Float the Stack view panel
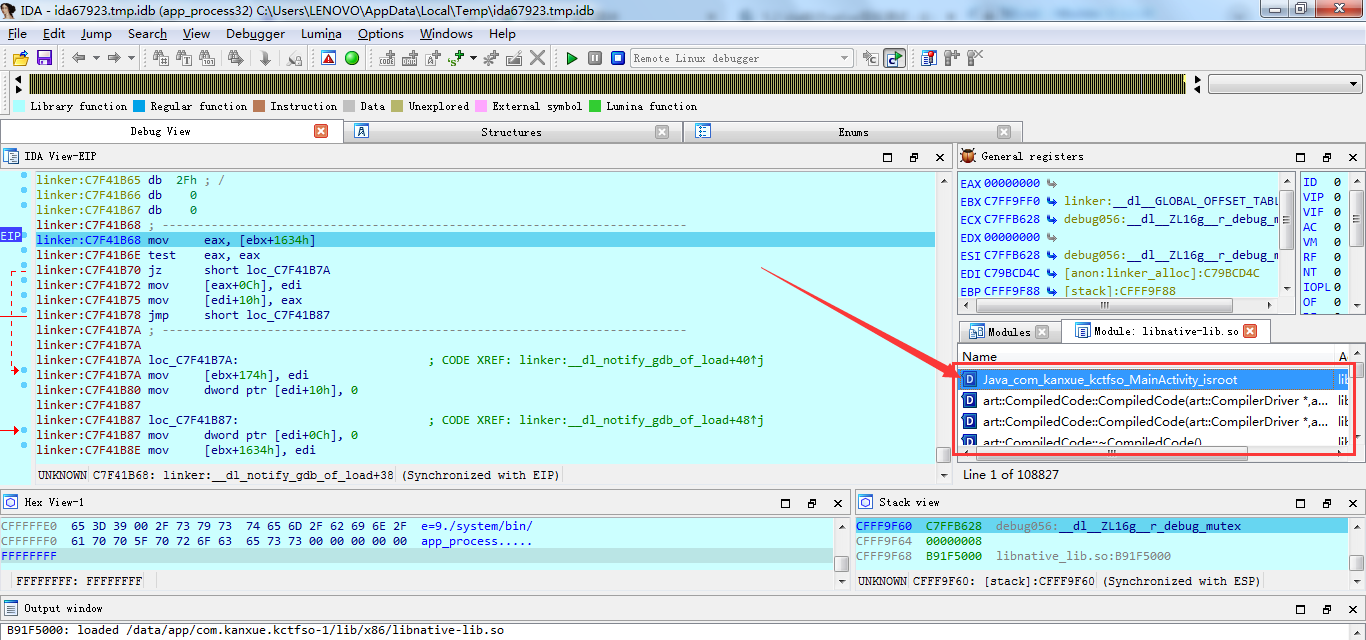This screenshot has height=640, width=1366. 1327,502
